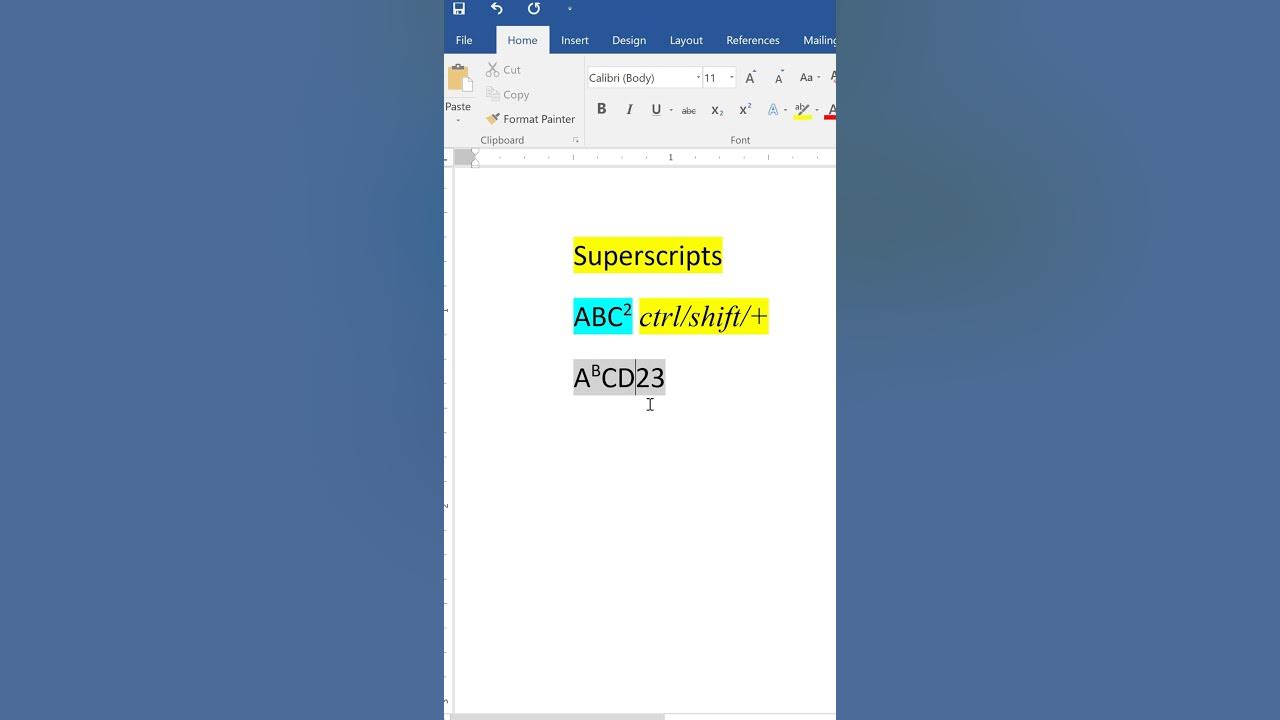The image size is (1280, 720).
Task: Open the References tab
Action: point(753,40)
